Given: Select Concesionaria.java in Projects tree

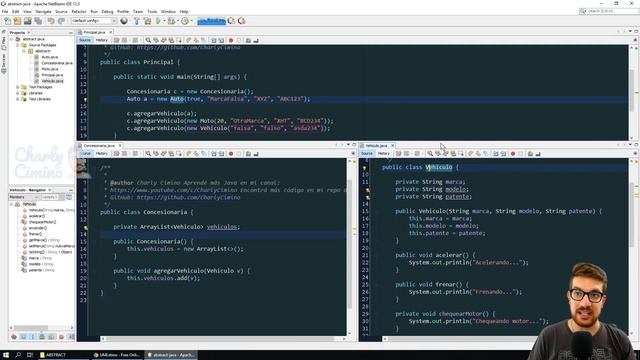Looking at the screenshot, I should 57,63.
